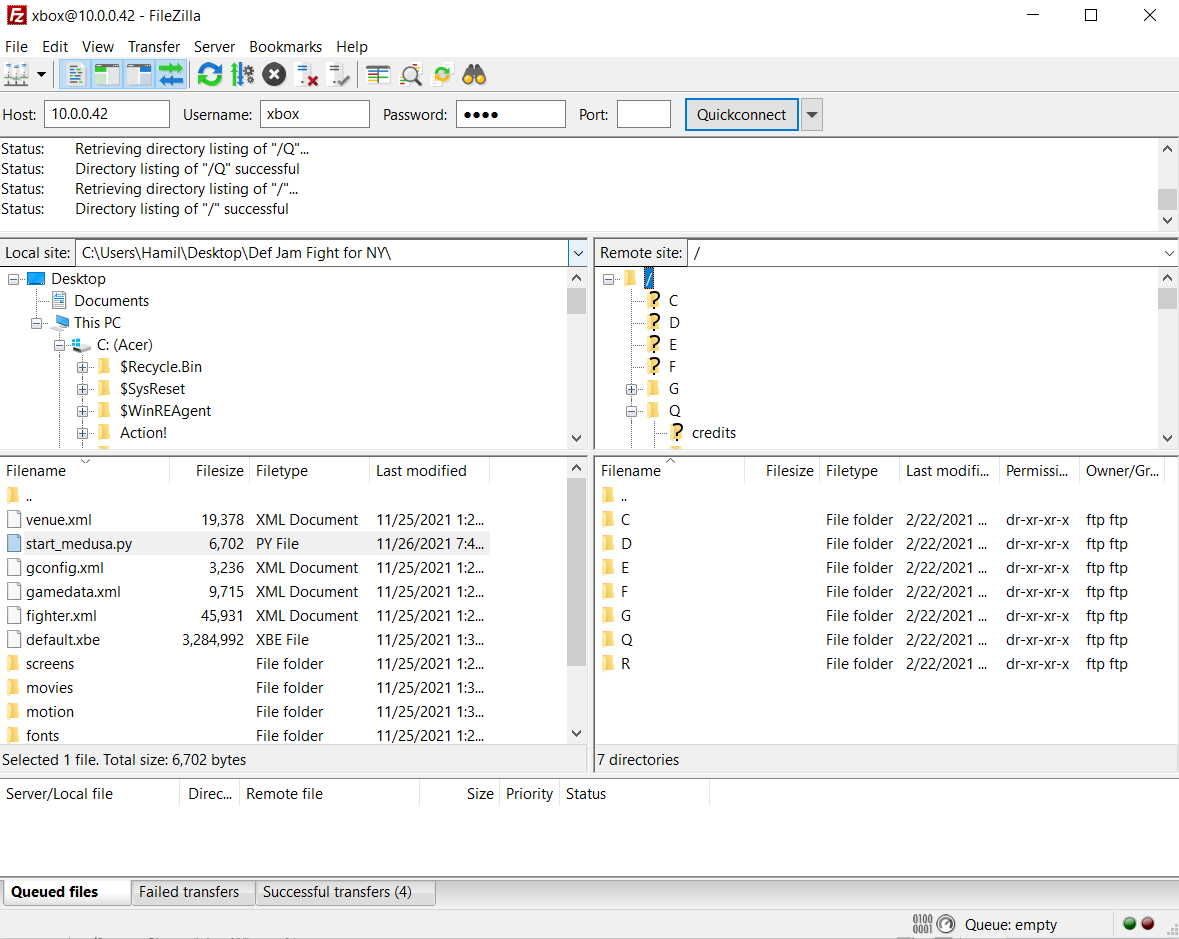This screenshot has height=939, width=1179.
Task: Toggle synchronized browsing
Action: click(442, 74)
